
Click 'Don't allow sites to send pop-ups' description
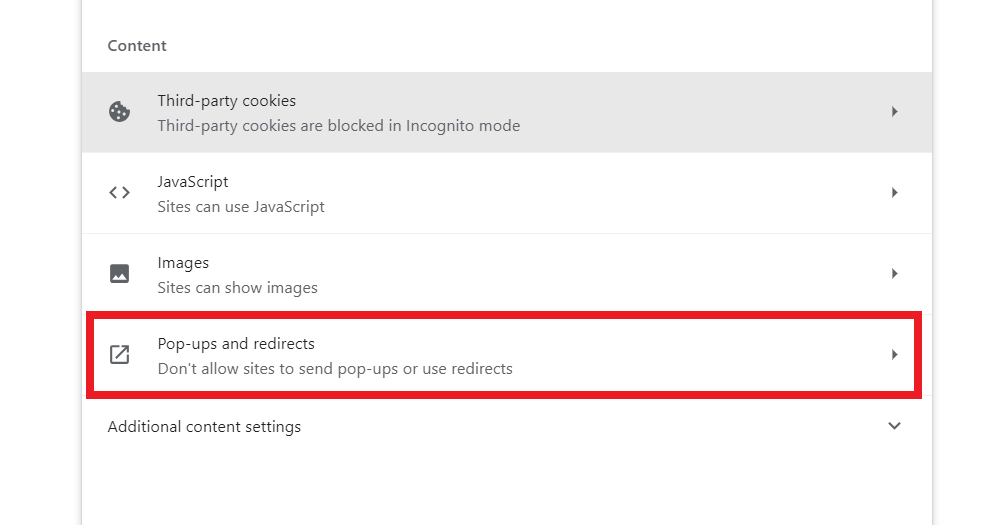[x=335, y=369]
